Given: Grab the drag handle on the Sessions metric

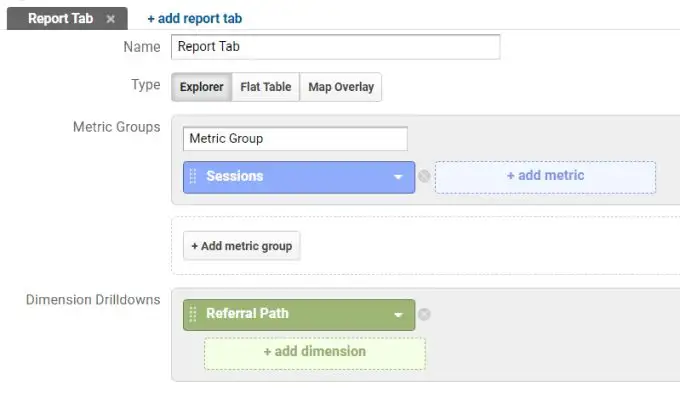Looking at the screenshot, I should pos(193,176).
